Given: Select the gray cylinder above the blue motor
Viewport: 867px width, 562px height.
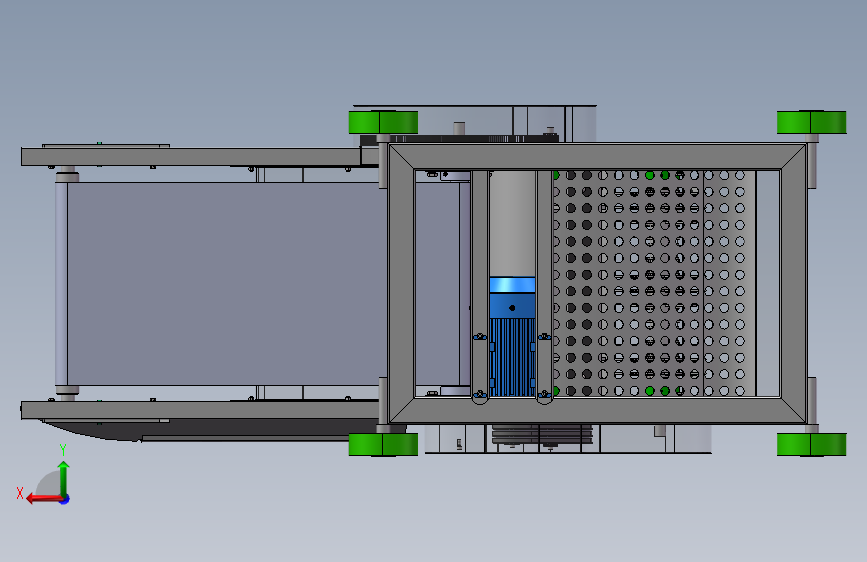Looking at the screenshot, I should point(512,223).
